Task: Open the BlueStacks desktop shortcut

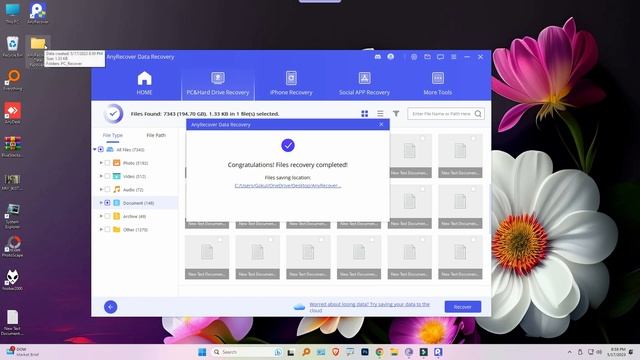Action: (x=12, y=147)
